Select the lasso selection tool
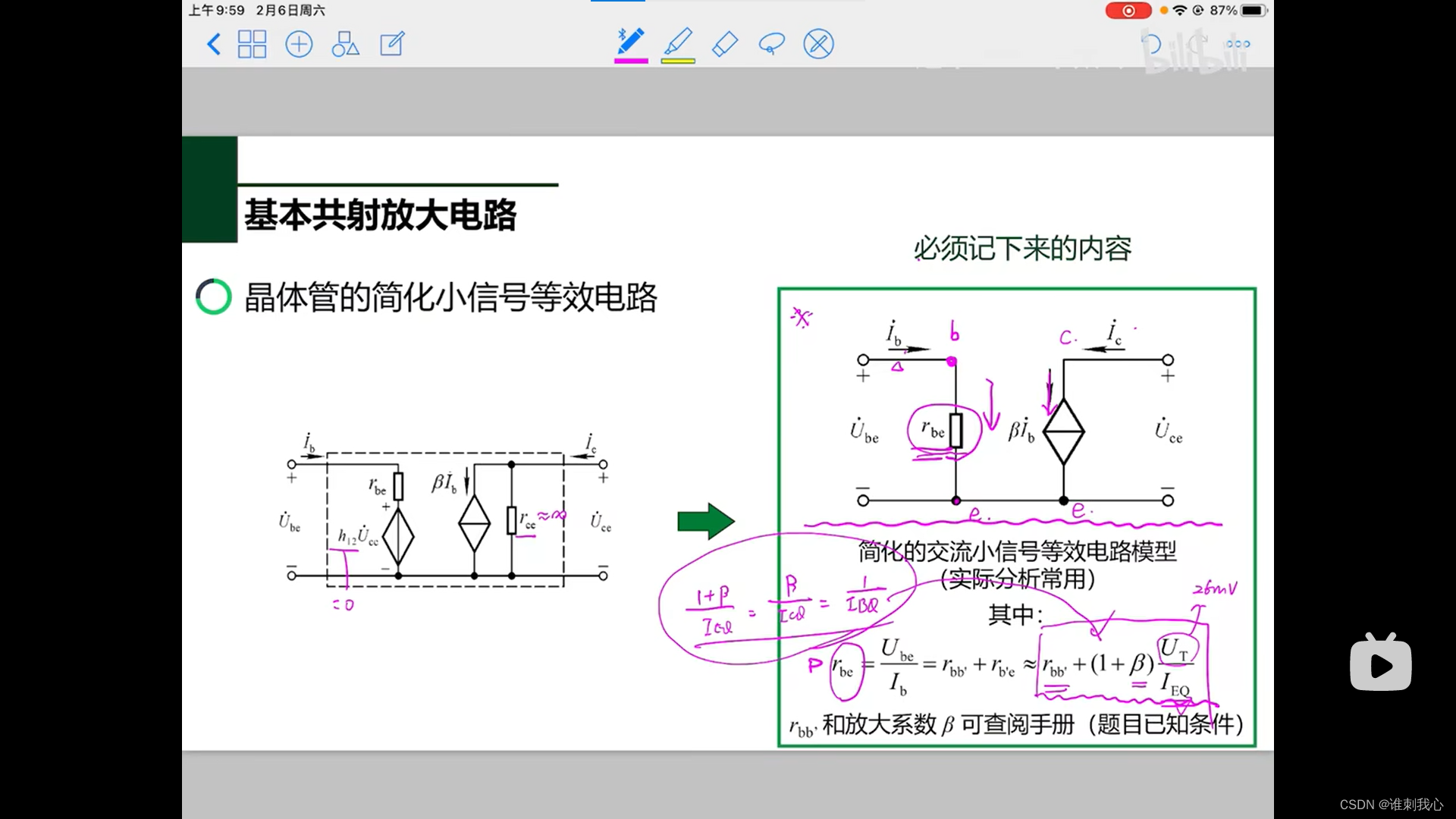This screenshot has height=819, width=1456. [x=771, y=44]
